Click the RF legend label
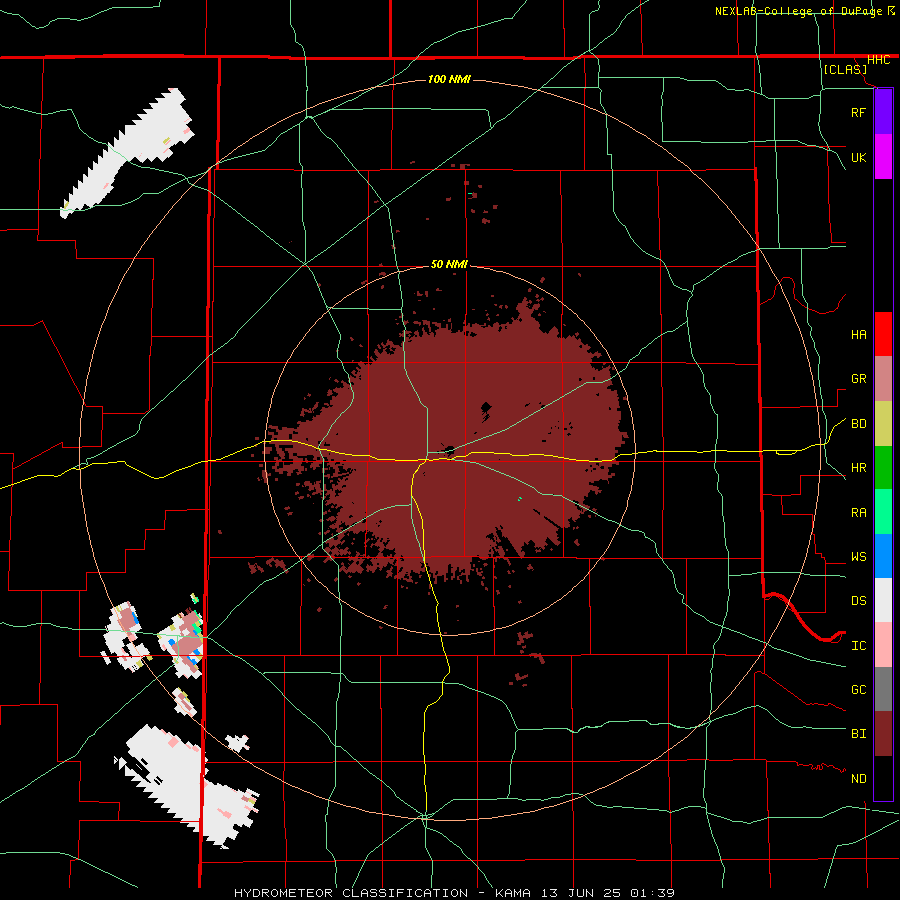 (x=858, y=112)
